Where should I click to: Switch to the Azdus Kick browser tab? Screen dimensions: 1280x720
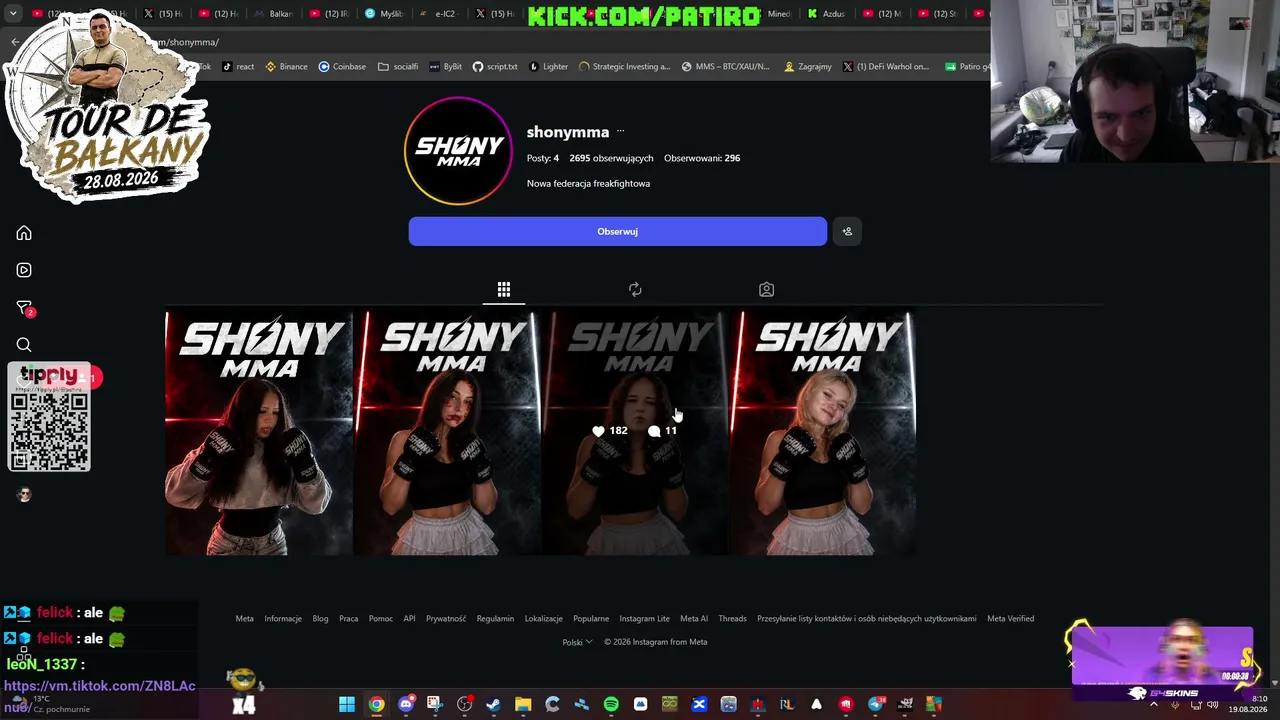(x=825, y=14)
